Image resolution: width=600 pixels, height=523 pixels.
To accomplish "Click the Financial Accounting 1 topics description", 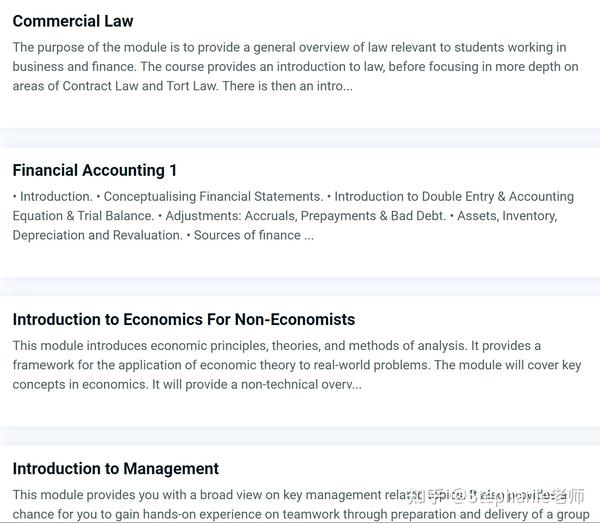I will coord(293,216).
